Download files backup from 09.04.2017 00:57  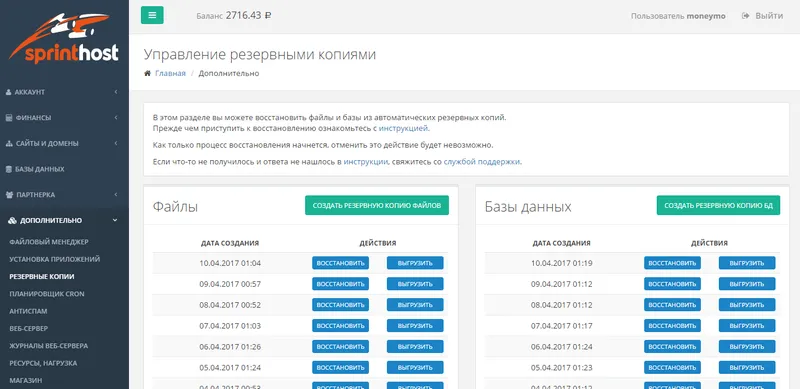pyautogui.click(x=415, y=284)
